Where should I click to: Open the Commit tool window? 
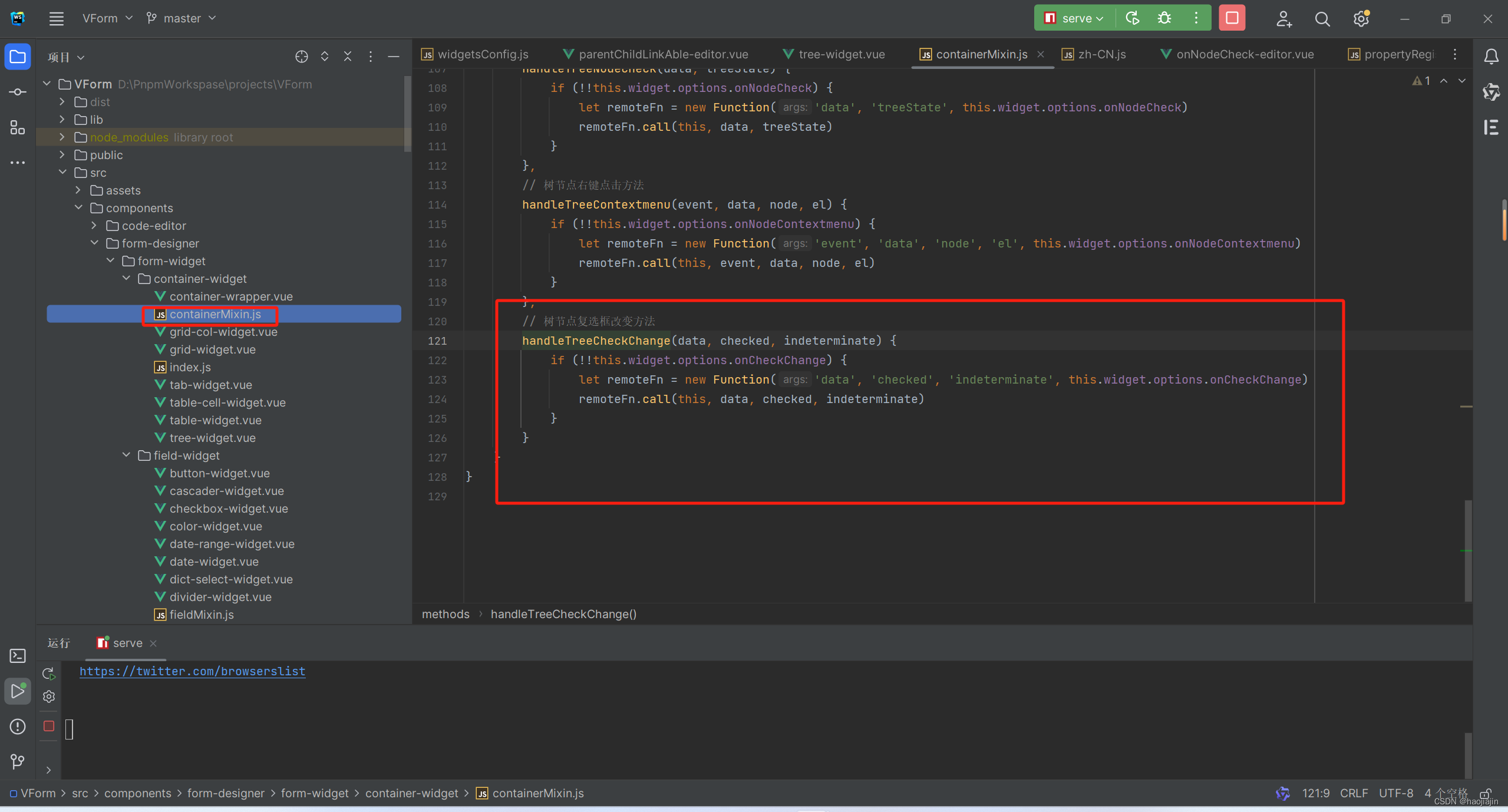coord(17,93)
